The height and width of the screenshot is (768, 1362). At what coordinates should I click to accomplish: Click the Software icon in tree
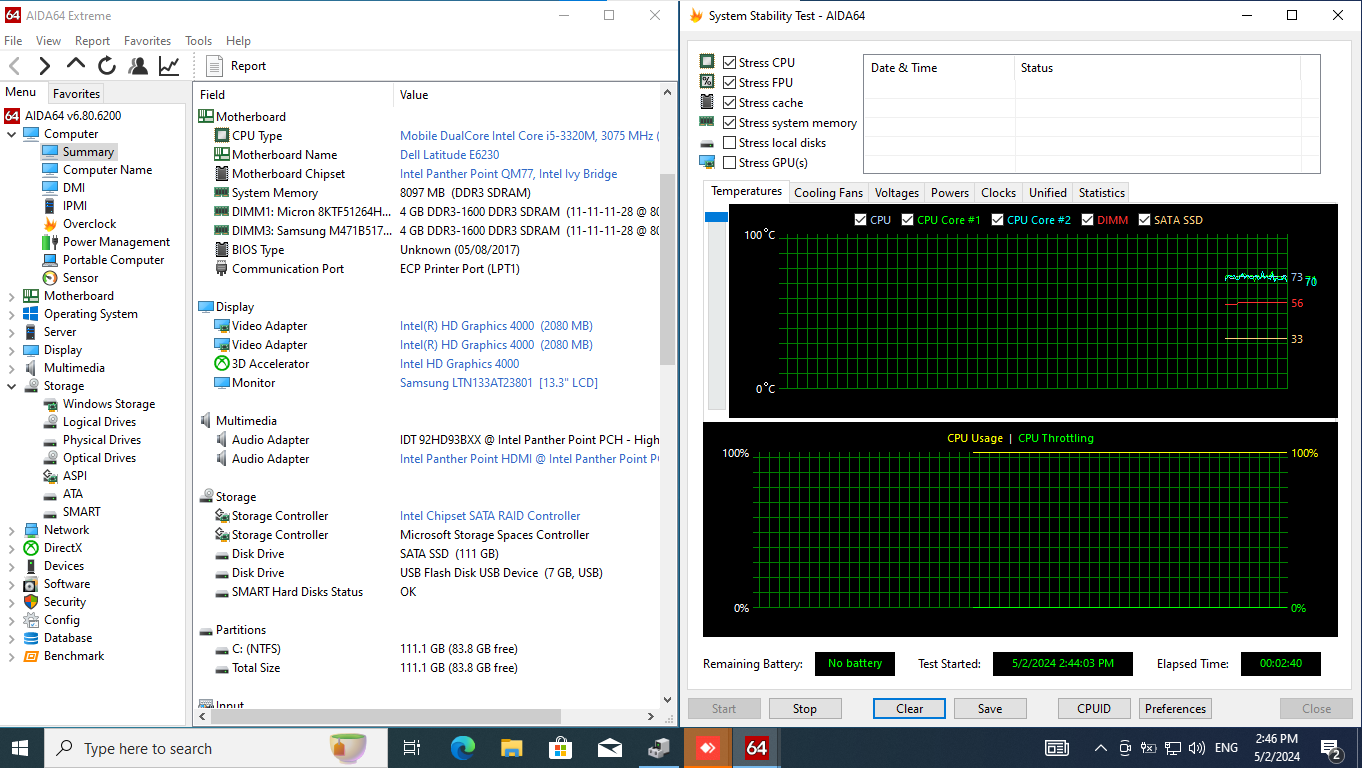click(x=31, y=584)
